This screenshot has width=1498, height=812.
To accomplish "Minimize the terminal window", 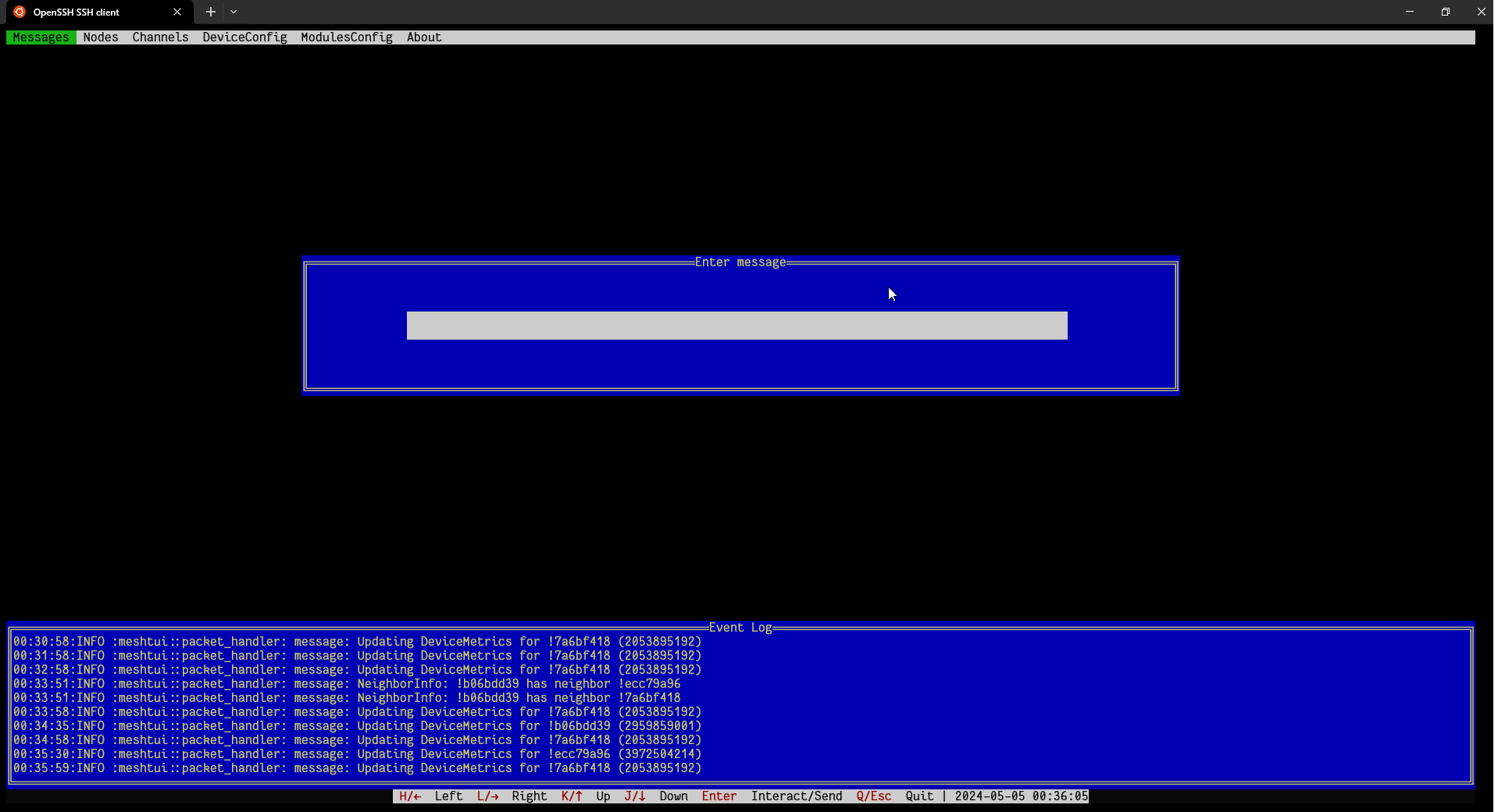I will point(1410,12).
